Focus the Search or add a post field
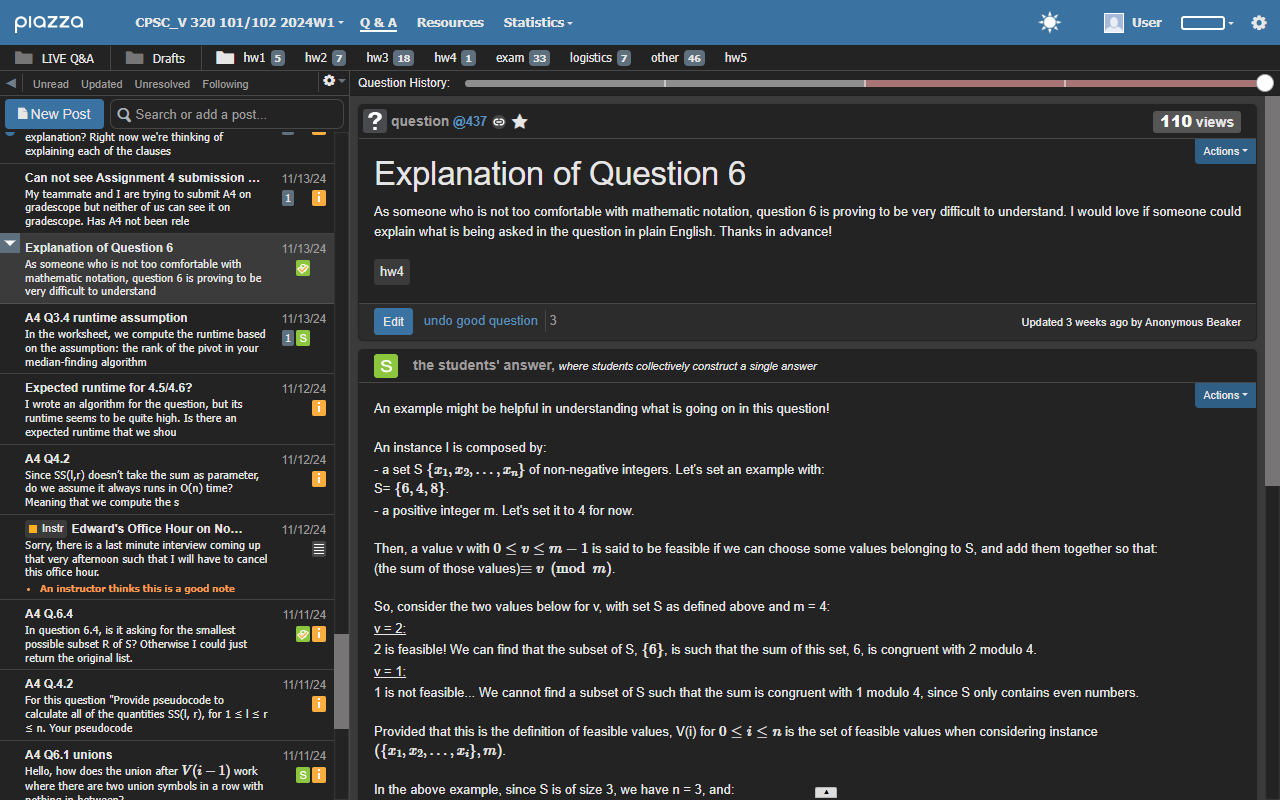 pos(226,114)
